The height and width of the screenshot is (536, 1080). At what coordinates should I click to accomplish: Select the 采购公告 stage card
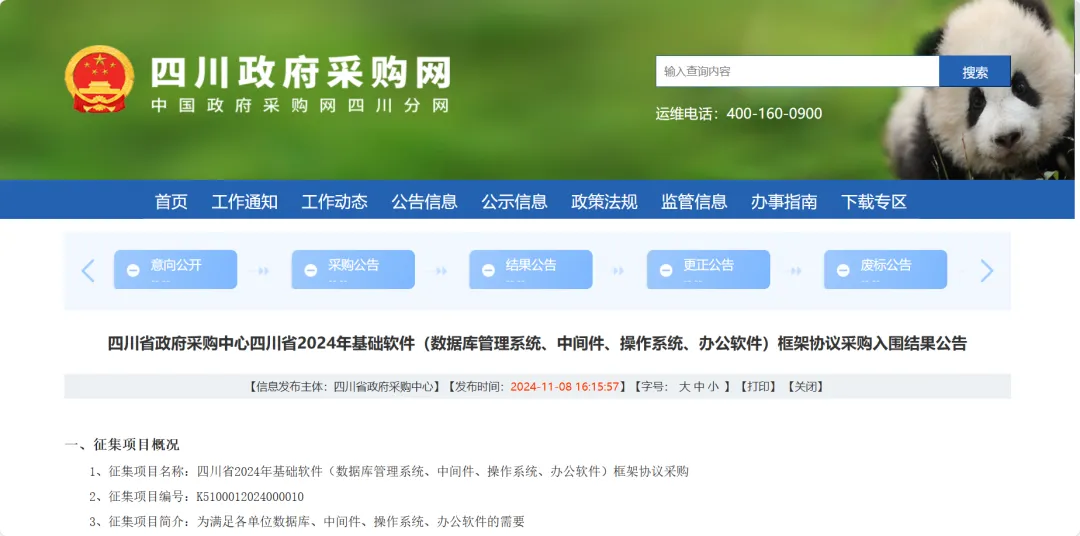coord(353,269)
